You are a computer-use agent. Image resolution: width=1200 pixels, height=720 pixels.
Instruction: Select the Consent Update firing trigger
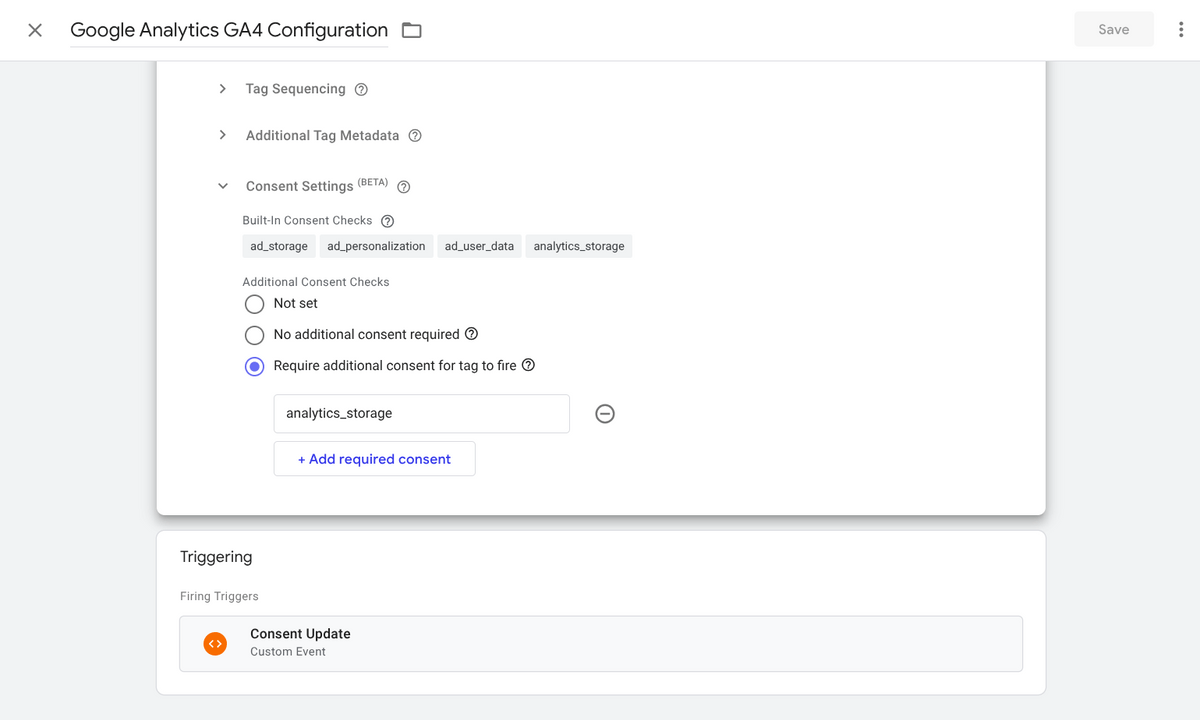tap(600, 643)
